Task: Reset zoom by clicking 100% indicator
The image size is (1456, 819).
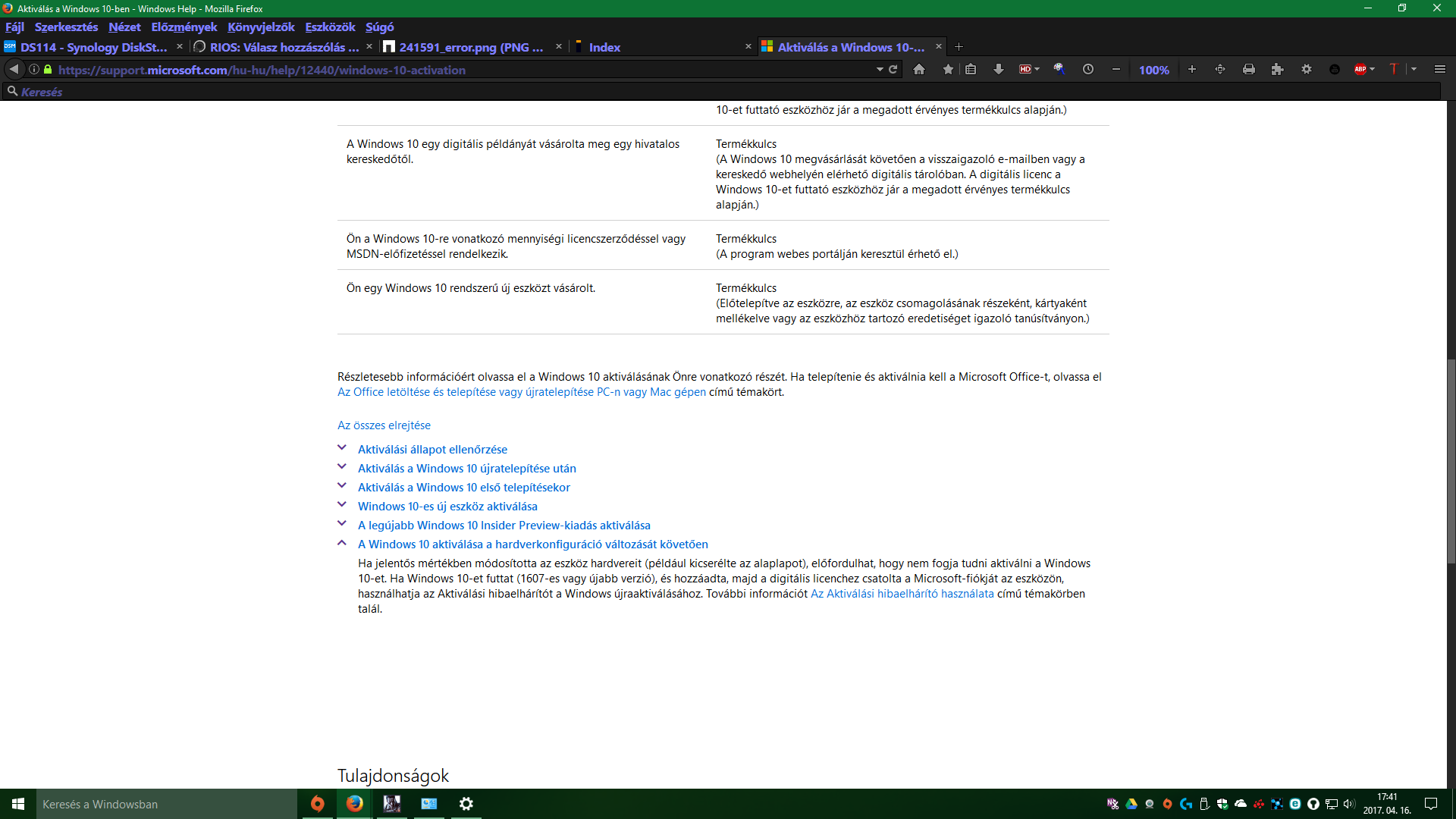Action: (1153, 70)
